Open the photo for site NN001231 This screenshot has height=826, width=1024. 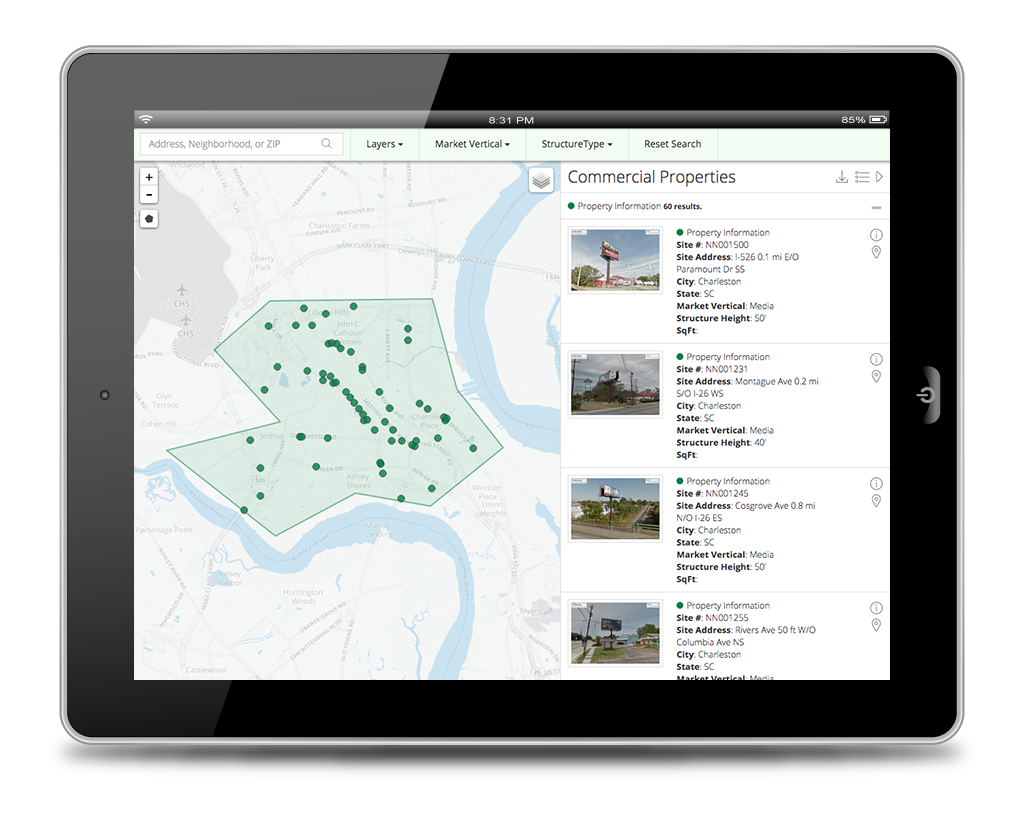(615, 385)
